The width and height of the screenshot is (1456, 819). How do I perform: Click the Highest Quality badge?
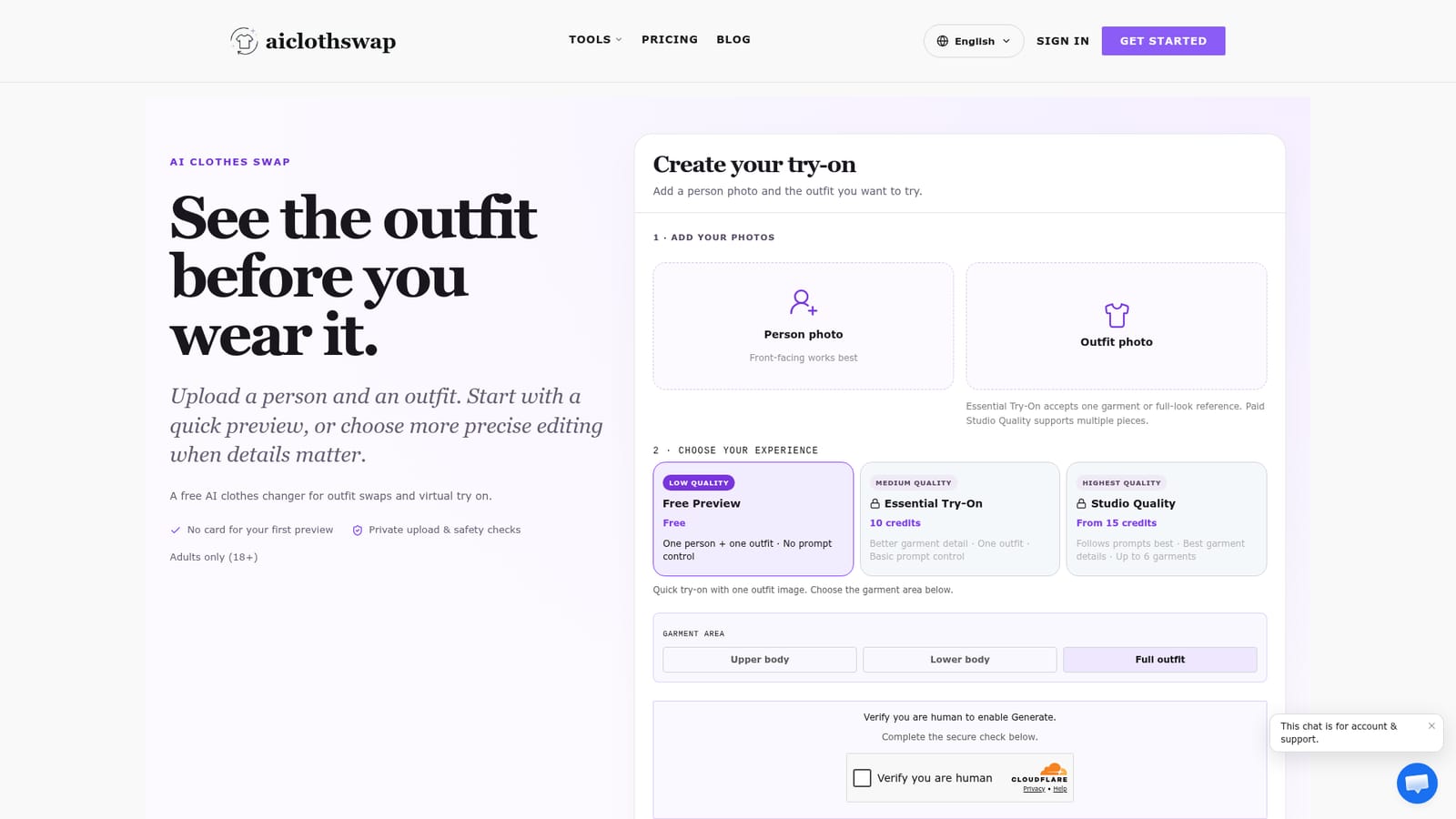point(1121,483)
